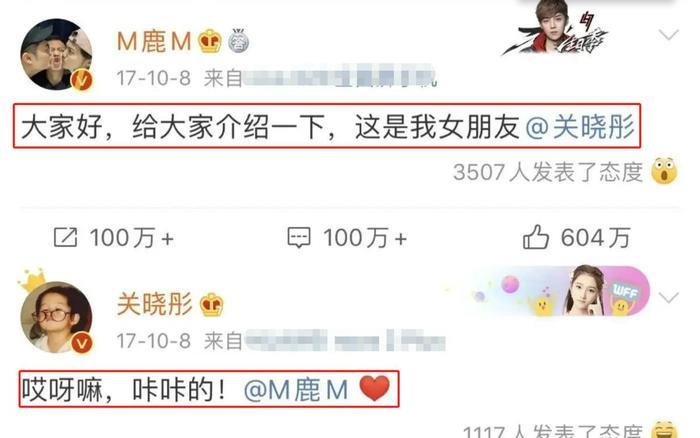The width and height of the screenshot is (700, 438).
Task: Tap the laughing emoji by 1117人发表了态度
Action: pos(664,430)
